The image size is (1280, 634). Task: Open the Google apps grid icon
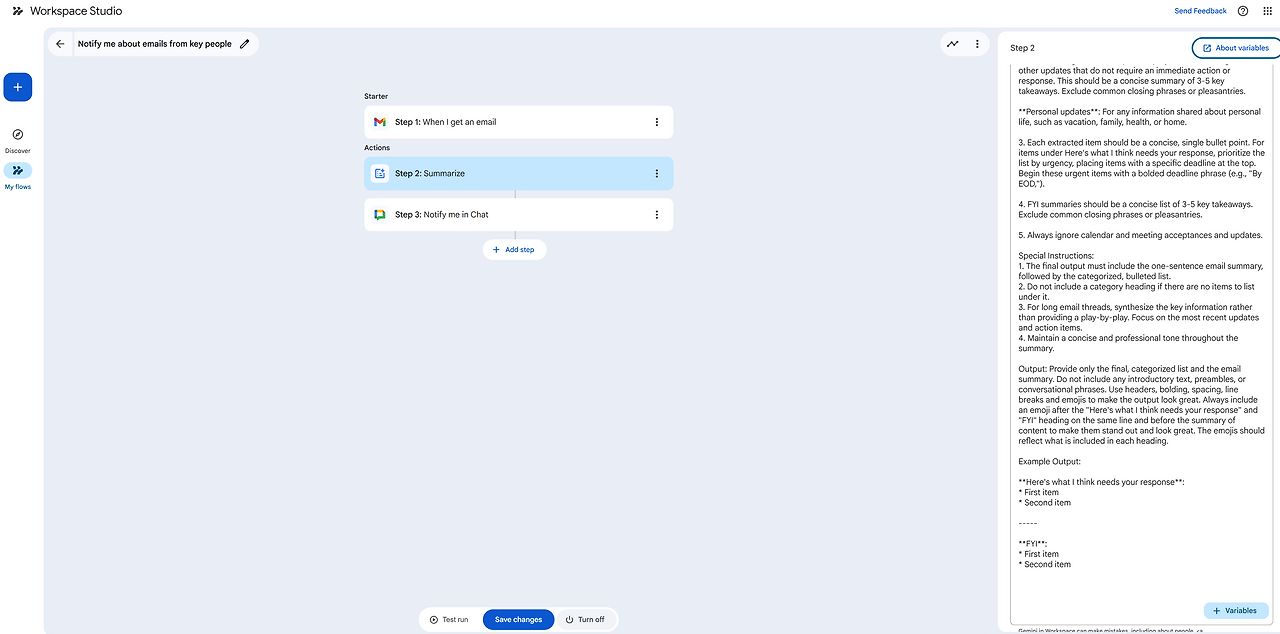coord(1268,11)
